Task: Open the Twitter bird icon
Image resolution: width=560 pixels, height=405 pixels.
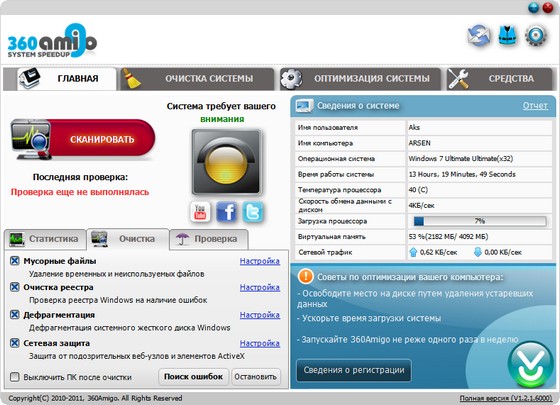Action: (x=253, y=212)
